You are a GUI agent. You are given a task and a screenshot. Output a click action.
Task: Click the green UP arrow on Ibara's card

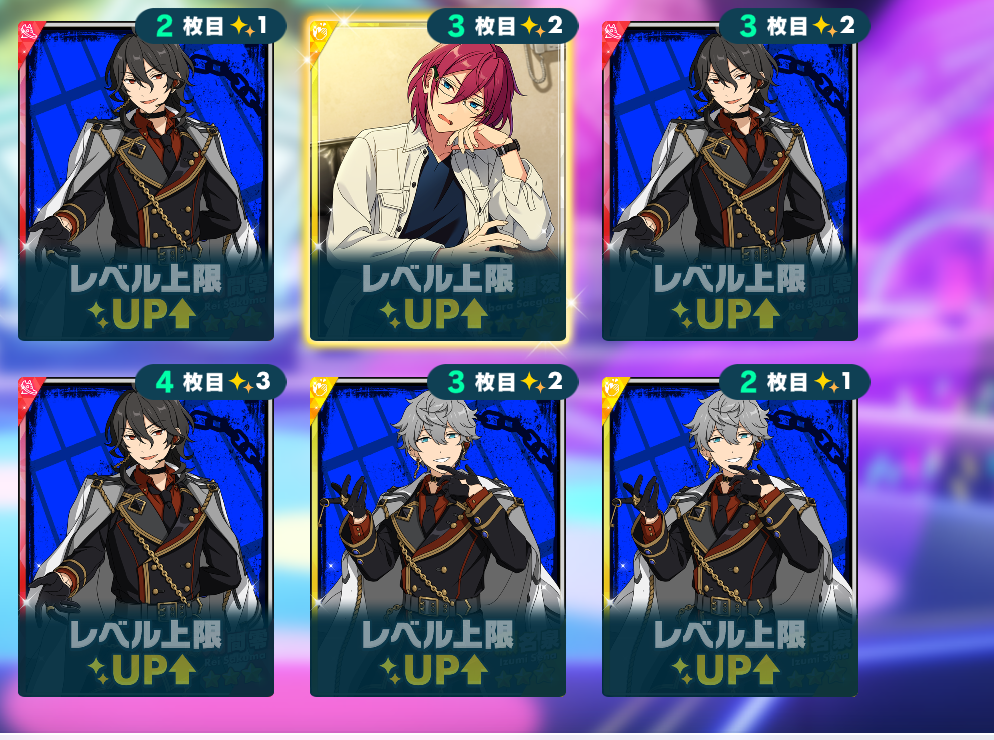[x=473, y=313]
